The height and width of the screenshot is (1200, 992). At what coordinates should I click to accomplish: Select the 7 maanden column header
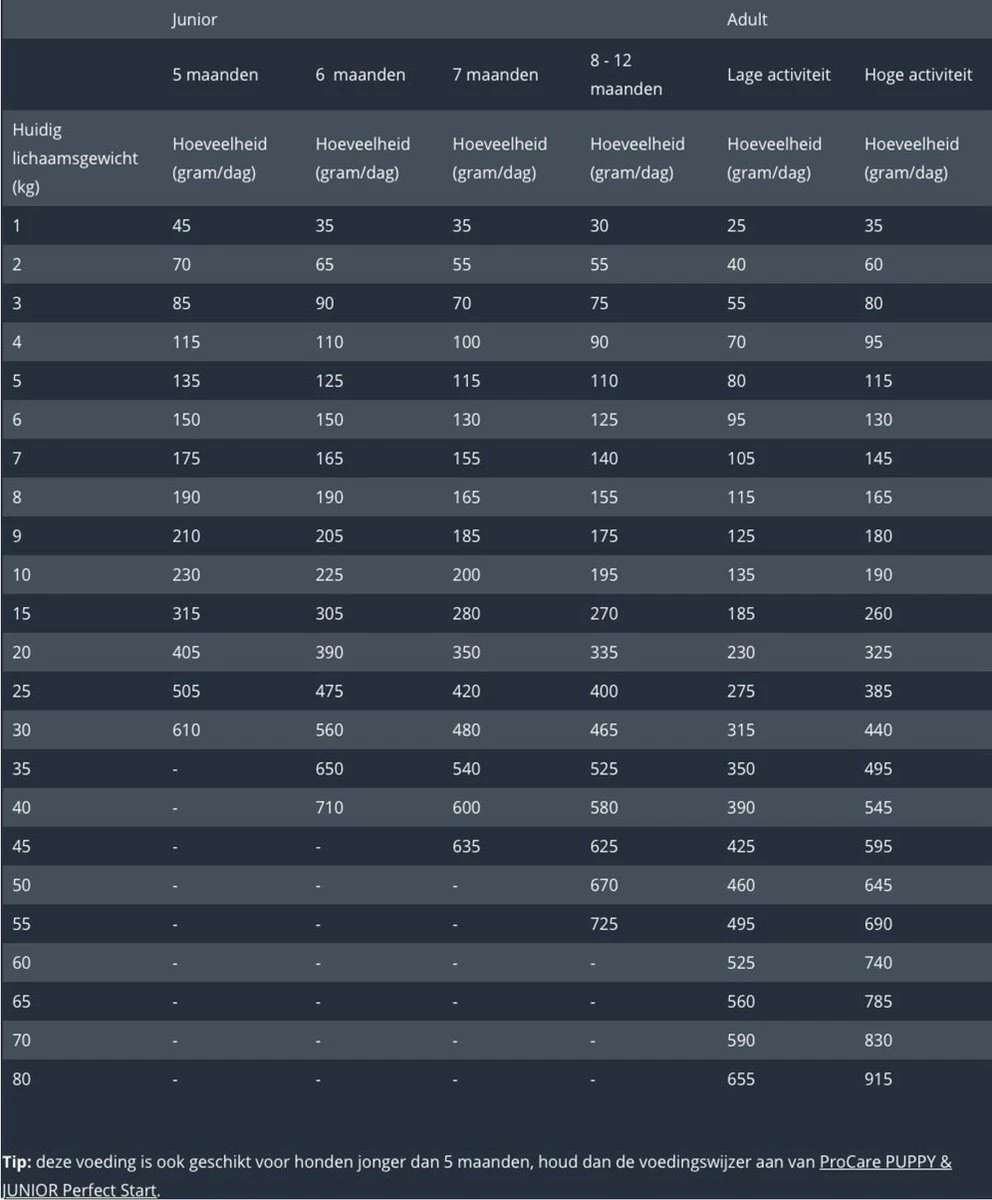pyautogui.click(x=495, y=75)
